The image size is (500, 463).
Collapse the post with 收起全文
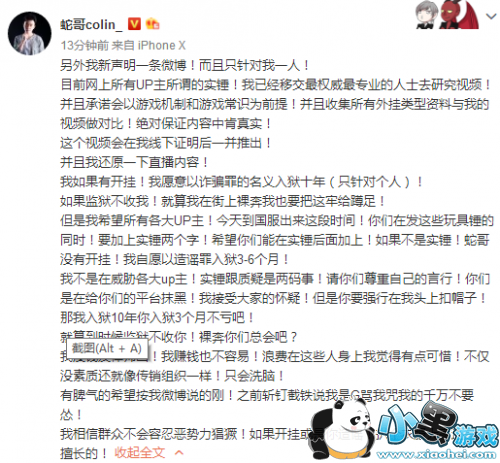point(140,453)
